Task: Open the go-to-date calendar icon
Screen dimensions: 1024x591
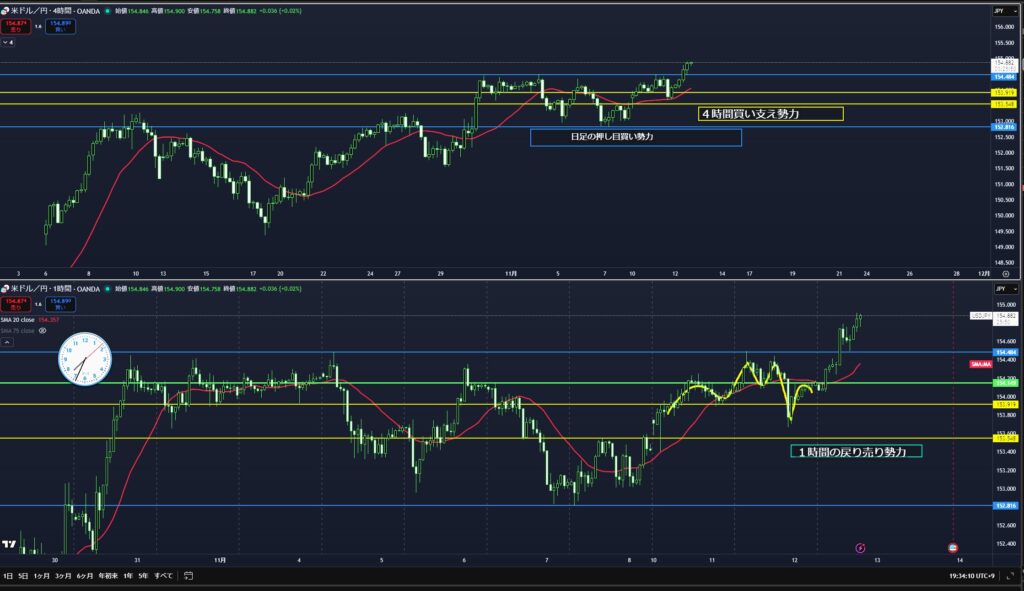Action: pos(188,577)
